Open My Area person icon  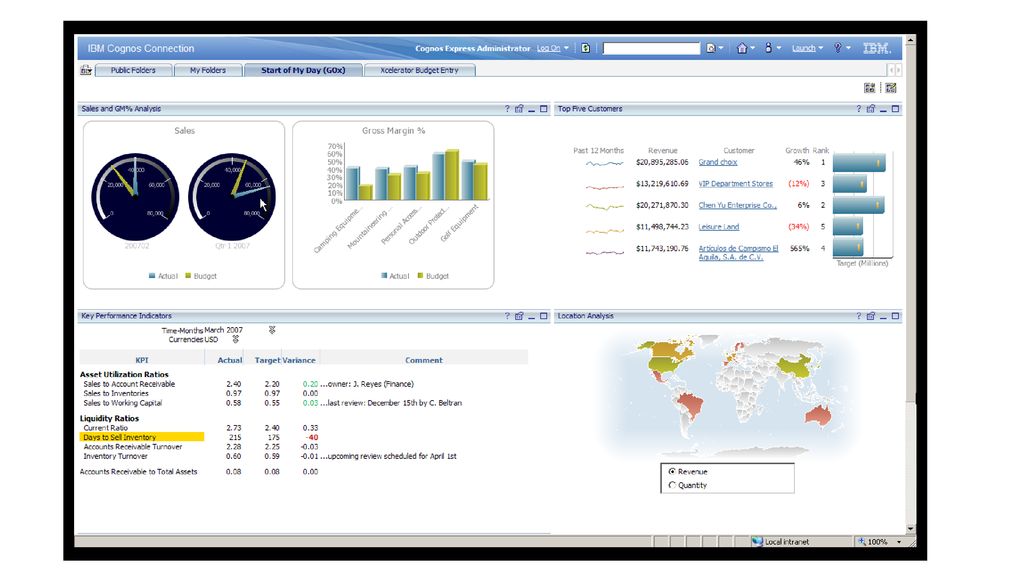(x=768, y=48)
